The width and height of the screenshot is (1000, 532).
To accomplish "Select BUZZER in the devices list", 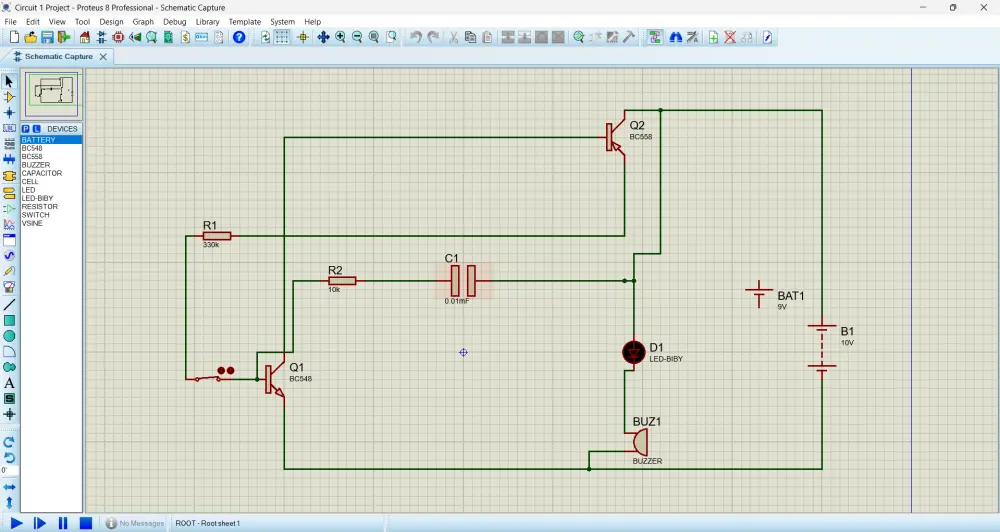I will point(51,165).
